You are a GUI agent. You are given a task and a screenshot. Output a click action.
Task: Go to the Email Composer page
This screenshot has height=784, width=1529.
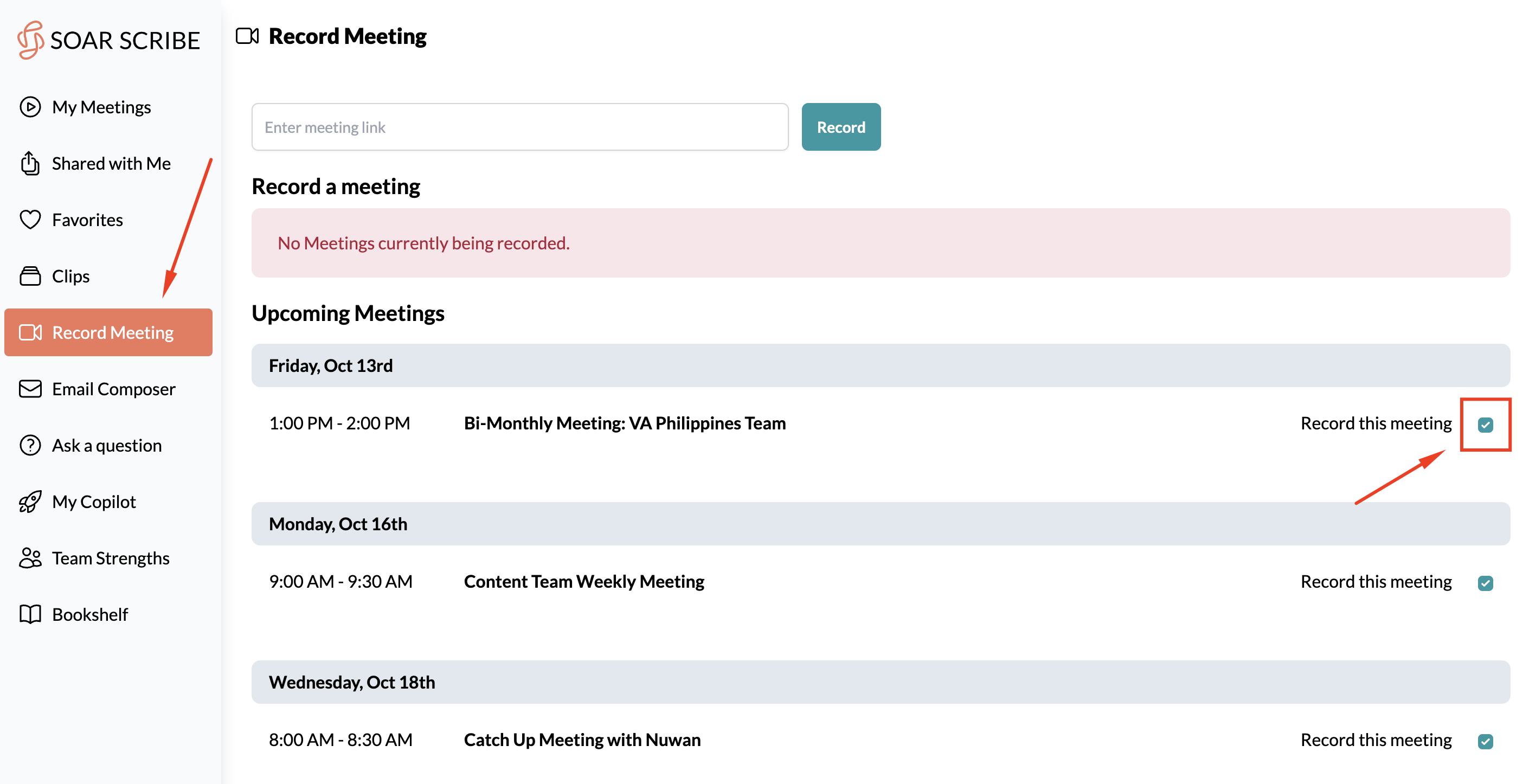(113, 389)
